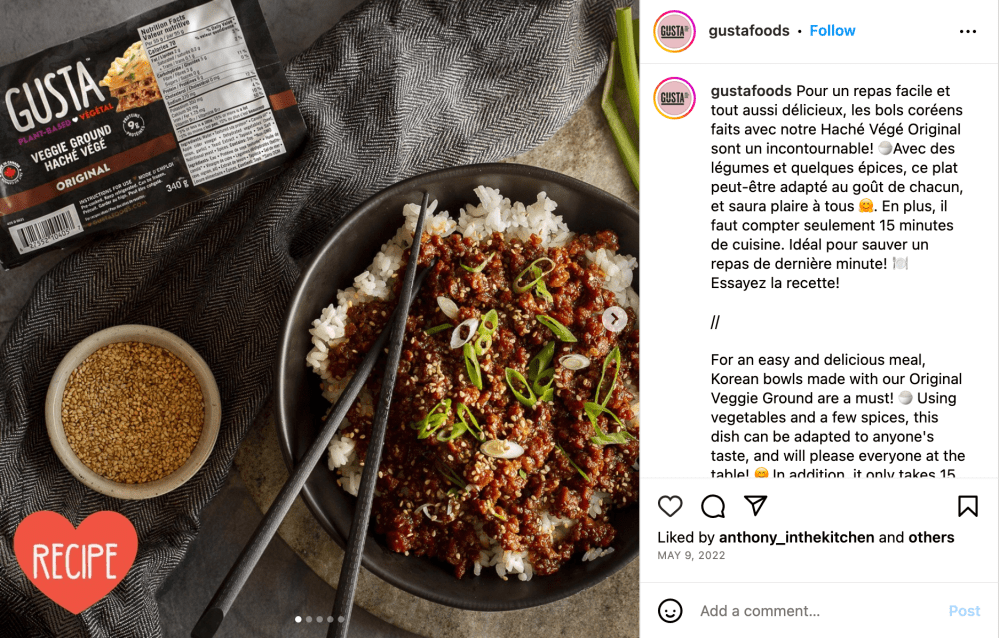Click the red RECIPE heart sticker
Viewport: 999px width, 638px height.
tap(75, 560)
